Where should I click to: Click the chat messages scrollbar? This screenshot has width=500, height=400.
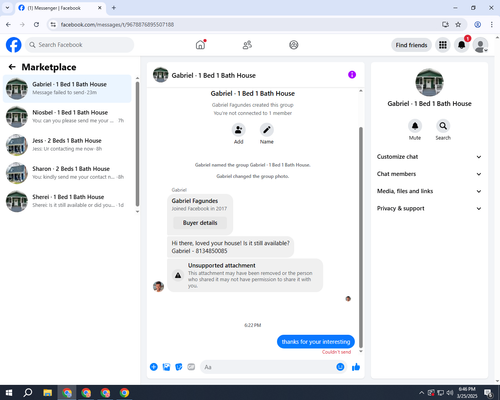[361, 237]
